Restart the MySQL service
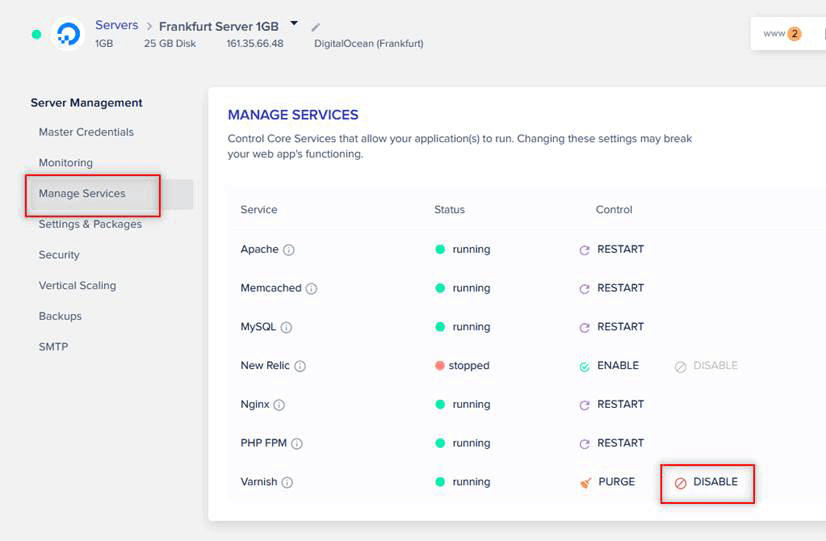 point(612,327)
